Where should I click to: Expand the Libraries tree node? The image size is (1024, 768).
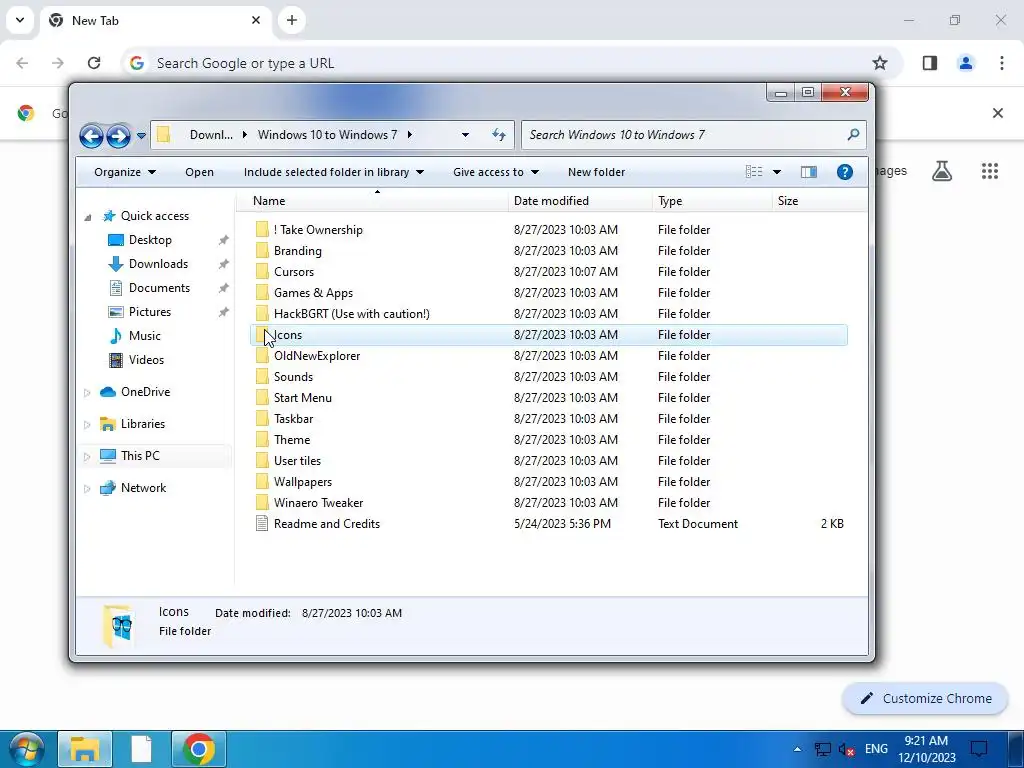point(87,424)
